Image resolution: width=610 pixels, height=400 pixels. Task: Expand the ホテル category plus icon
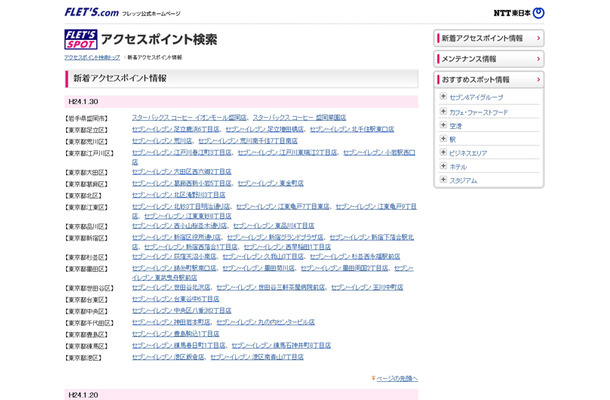point(443,166)
